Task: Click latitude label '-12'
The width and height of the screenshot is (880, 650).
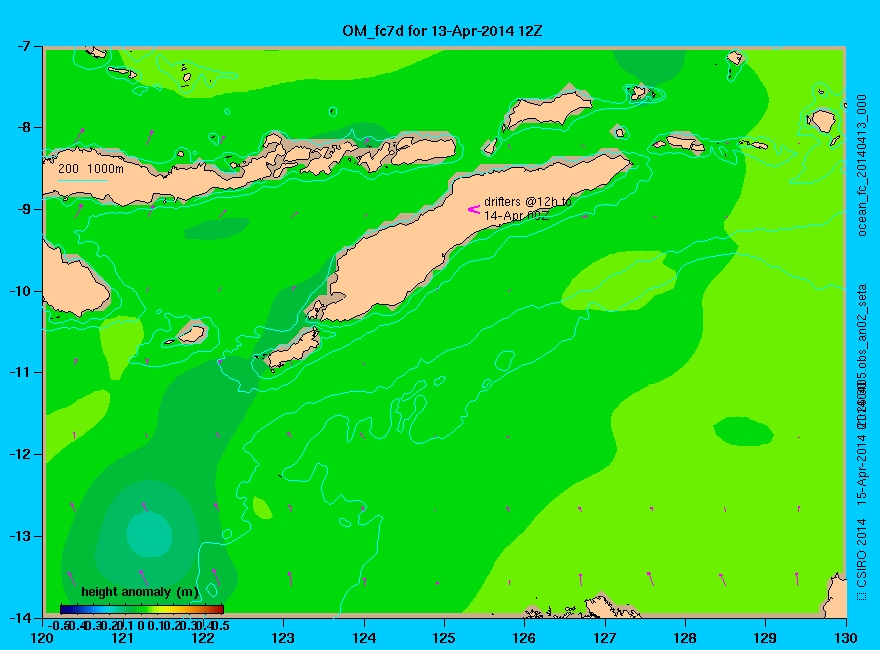Action: [x=19, y=454]
